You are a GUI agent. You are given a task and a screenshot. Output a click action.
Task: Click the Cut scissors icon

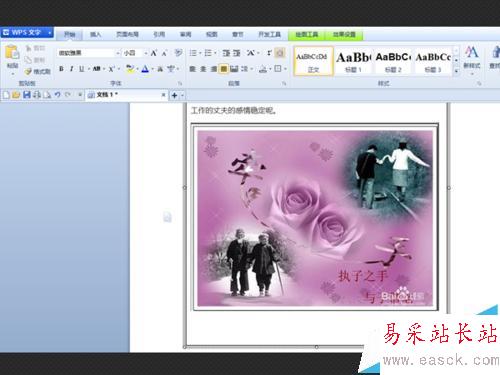point(29,49)
